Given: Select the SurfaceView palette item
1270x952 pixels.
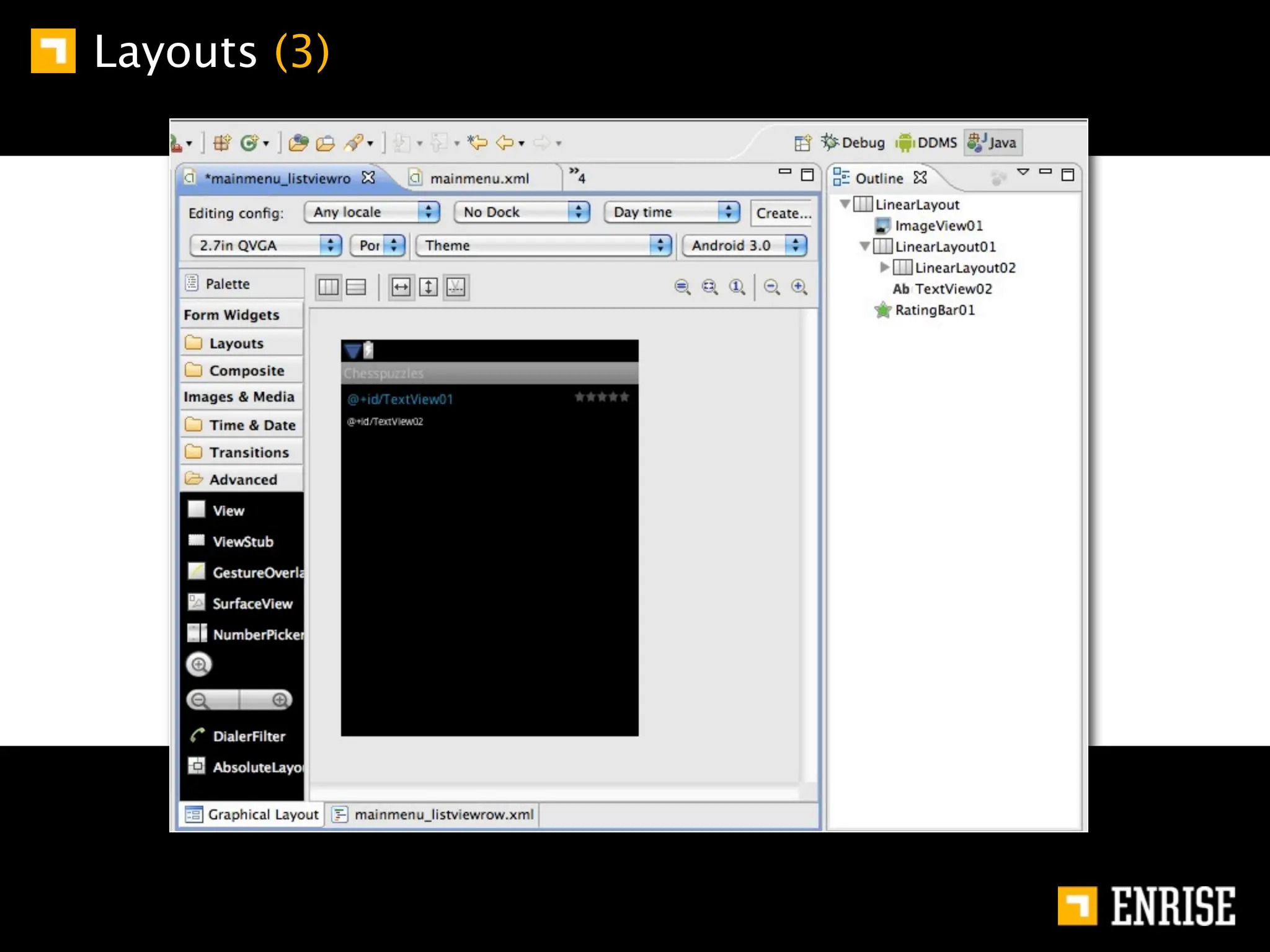Looking at the screenshot, I should pyautogui.click(x=252, y=604).
